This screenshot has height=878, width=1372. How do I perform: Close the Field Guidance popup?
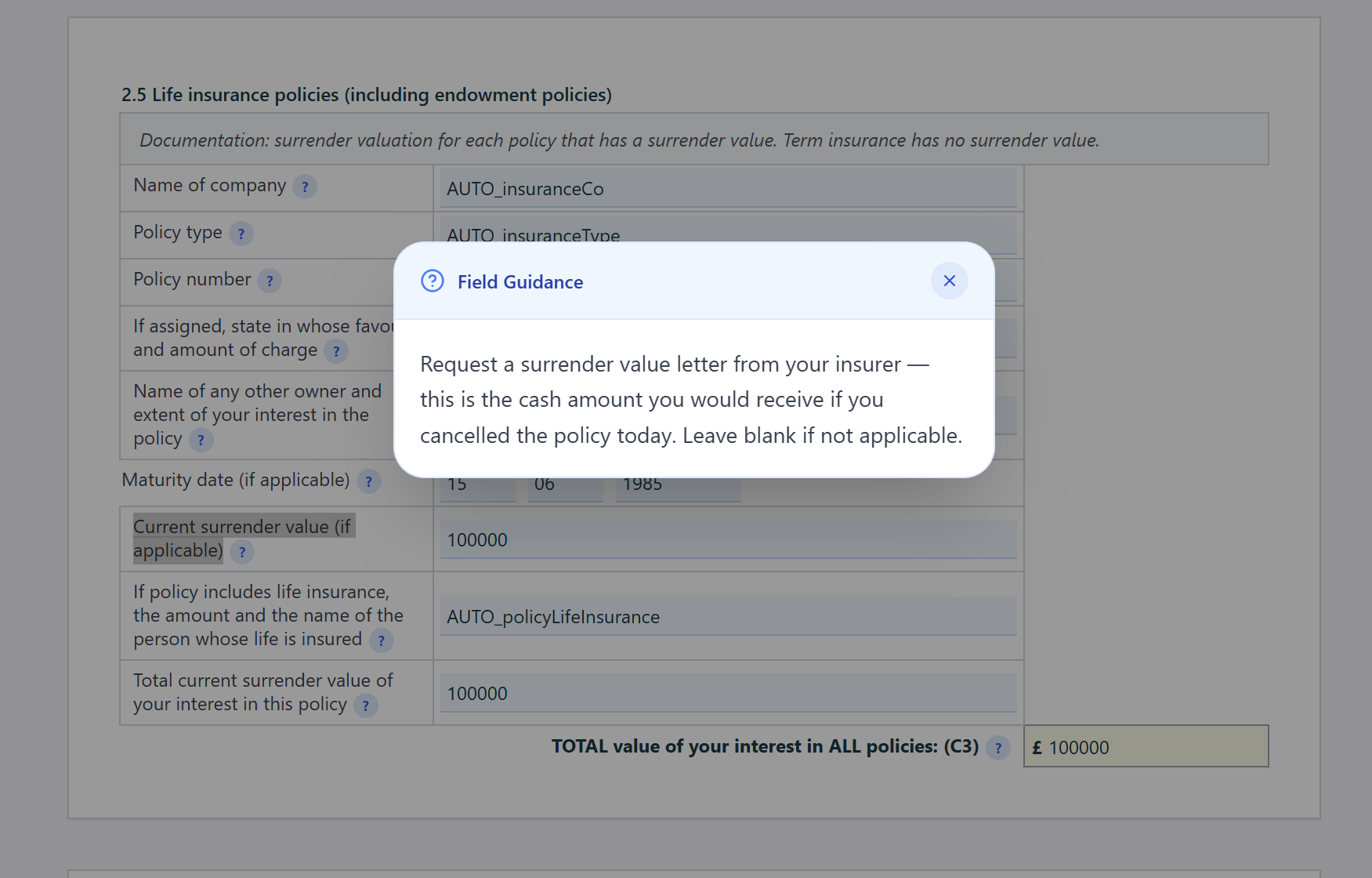pos(949,281)
